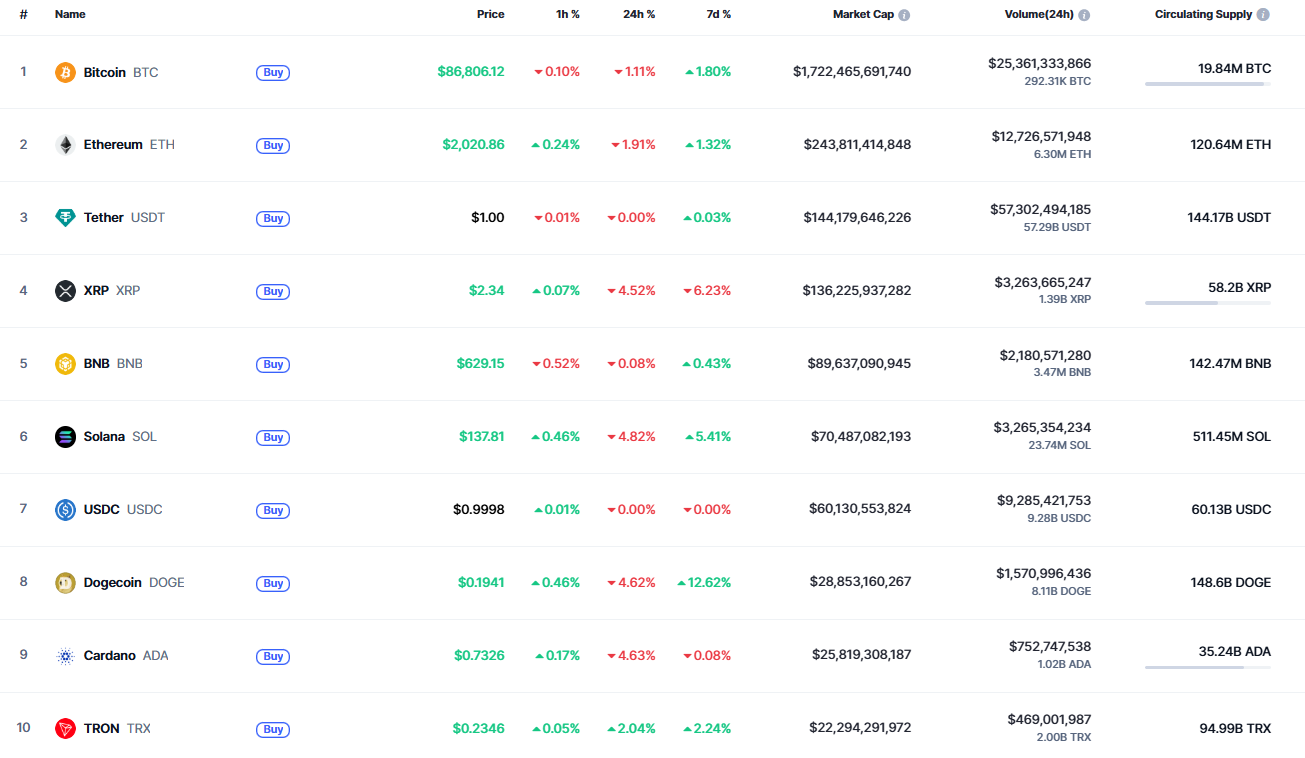Click the Buy button for USDC
1305x758 pixels.
[273, 511]
